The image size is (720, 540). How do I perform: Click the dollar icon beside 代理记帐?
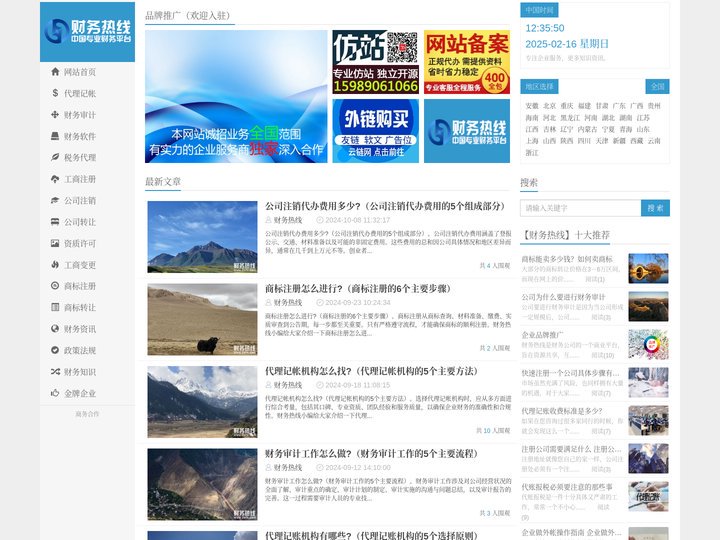click(x=55, y=93)
